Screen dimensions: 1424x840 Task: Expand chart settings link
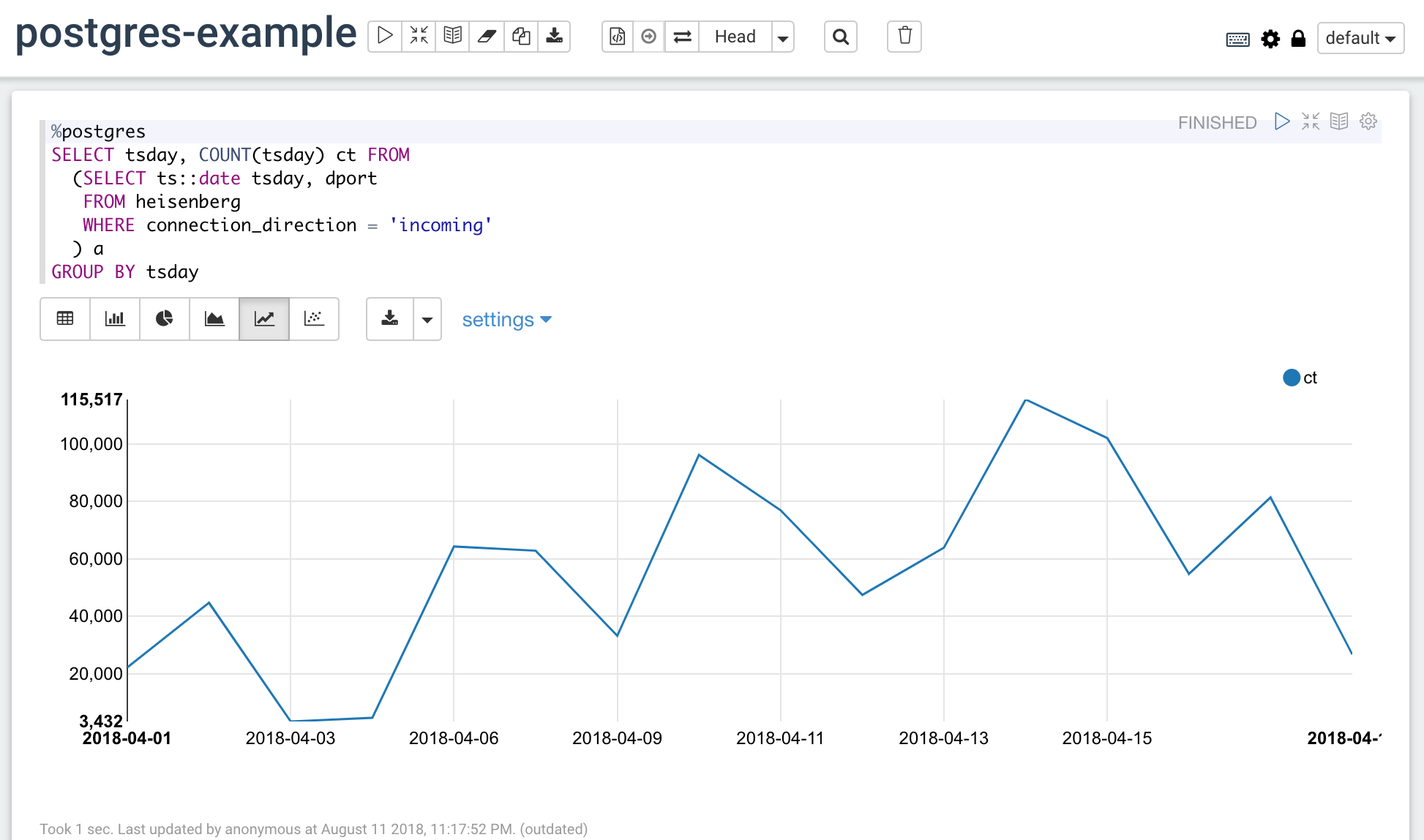click(506, 320)
